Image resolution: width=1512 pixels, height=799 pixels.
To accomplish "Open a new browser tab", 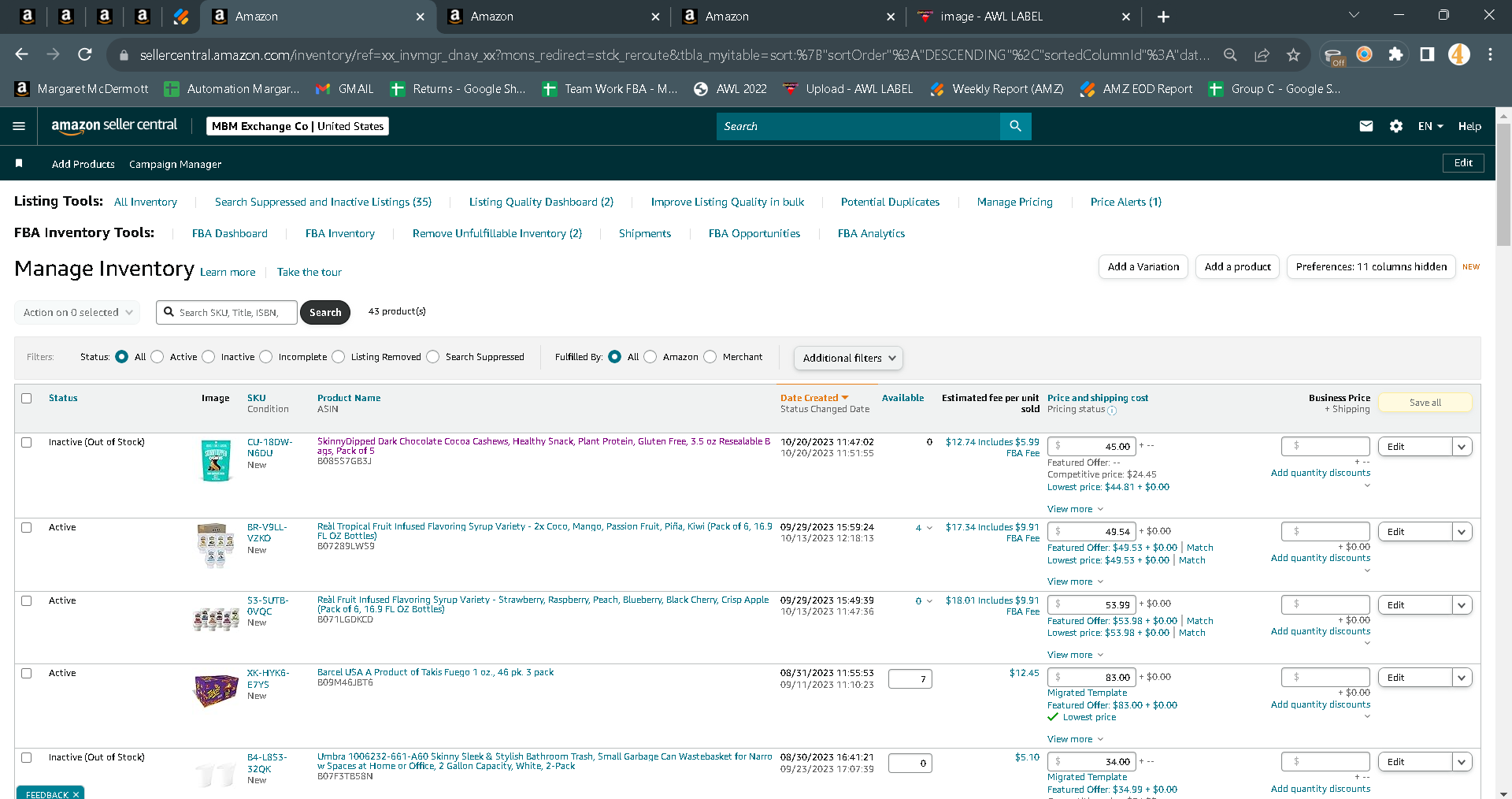I will (1163, 17).
